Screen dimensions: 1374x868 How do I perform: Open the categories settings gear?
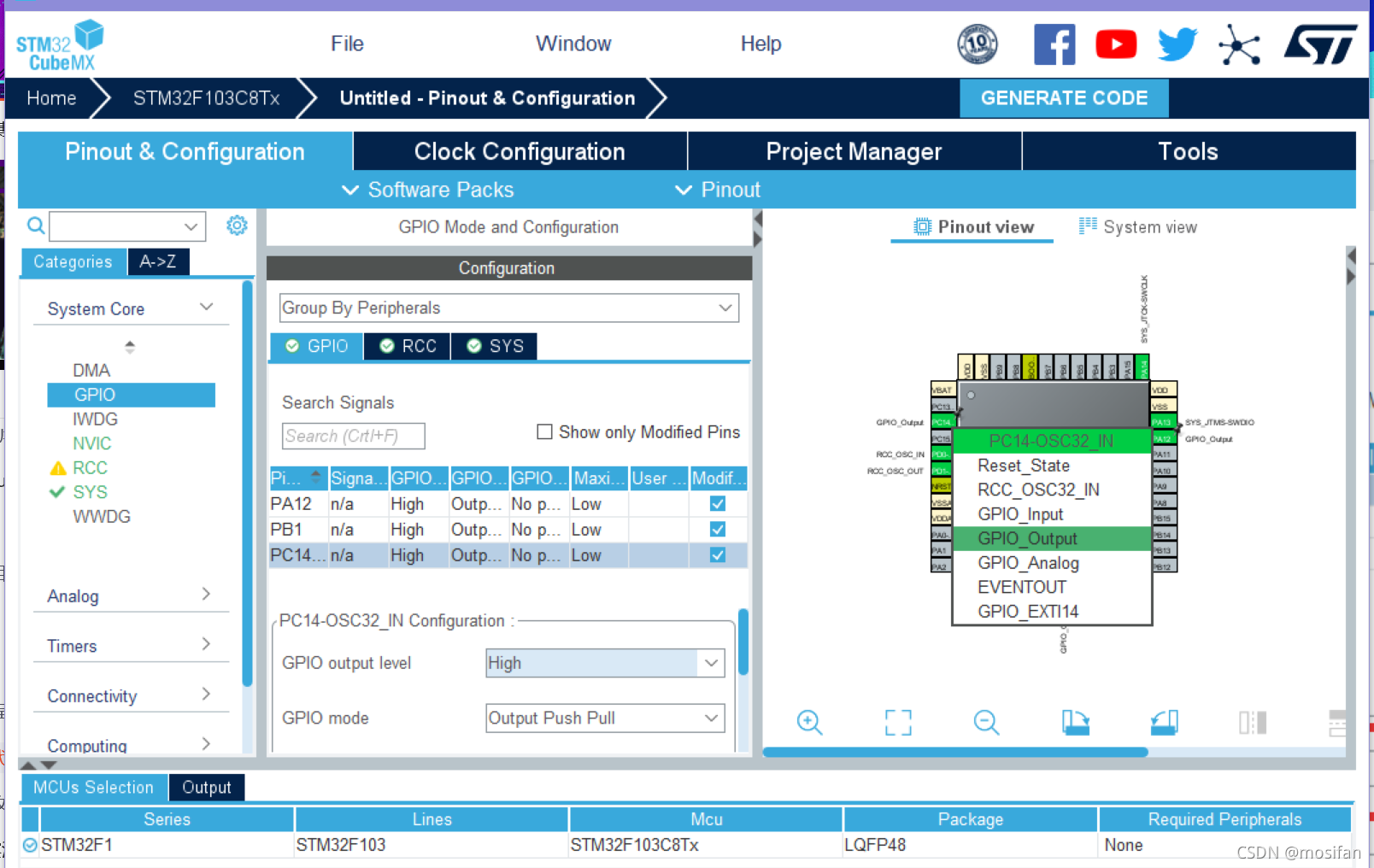(x=237, y=226)
